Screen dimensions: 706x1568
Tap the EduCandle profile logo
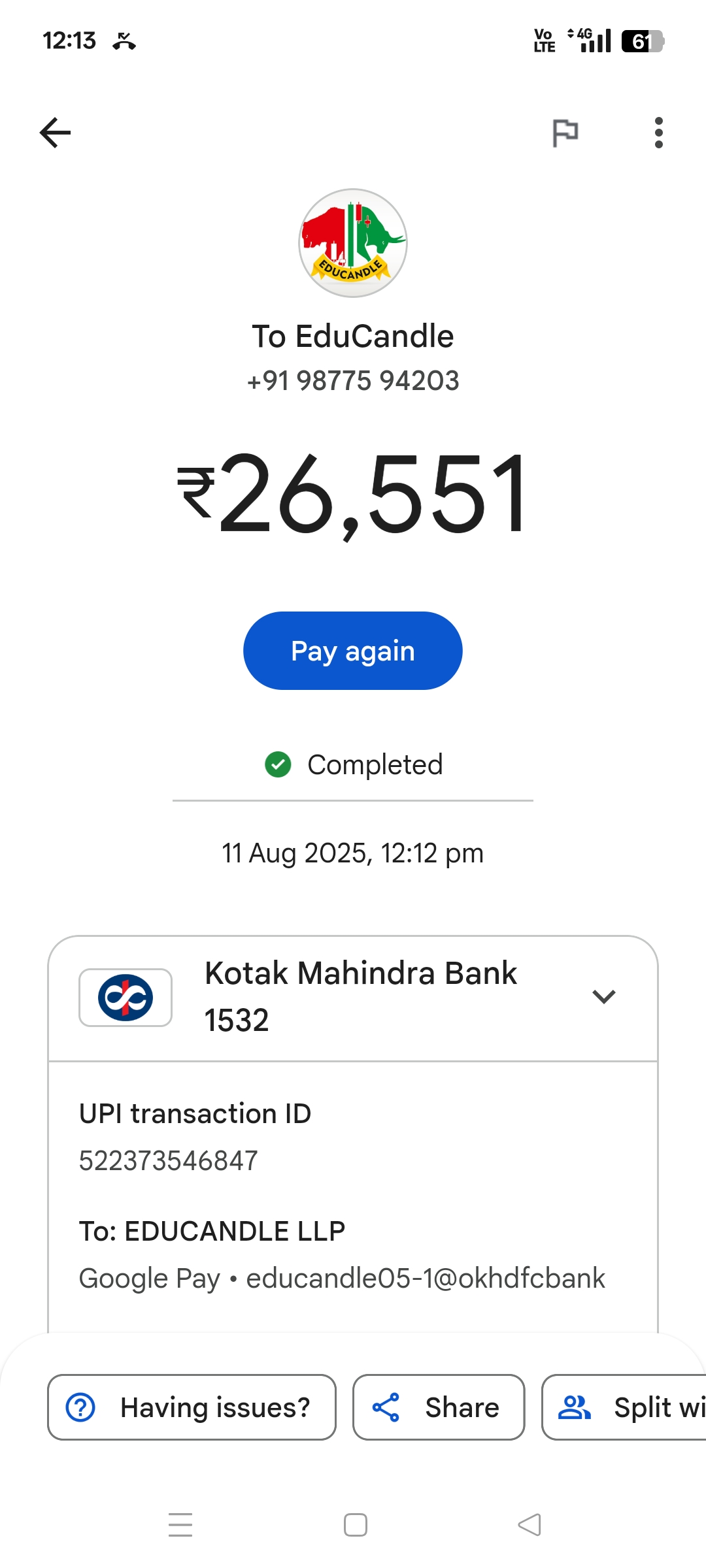click(x=353, y=243)
